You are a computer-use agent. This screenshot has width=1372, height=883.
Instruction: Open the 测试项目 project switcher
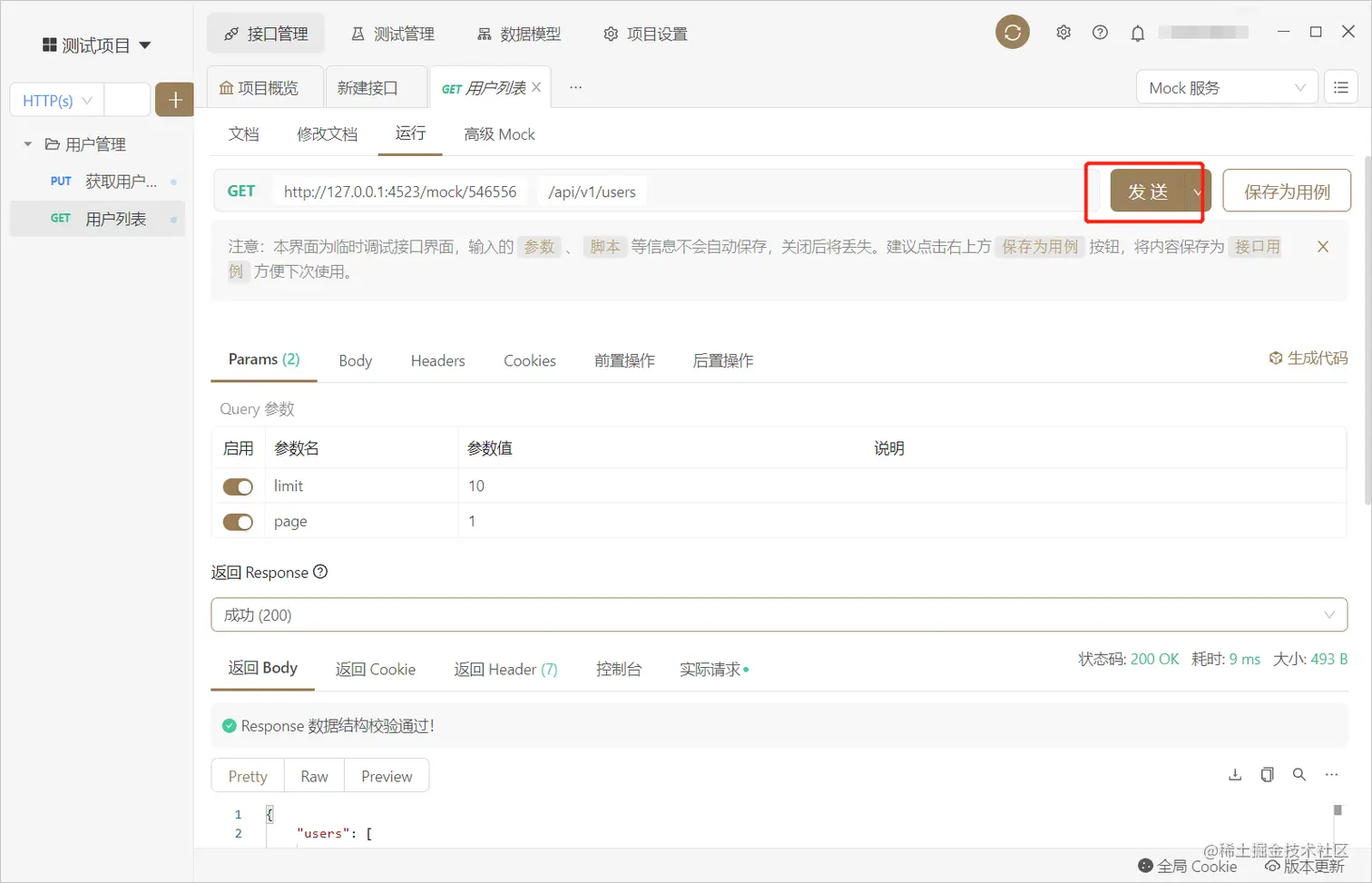tap(96, 45)
